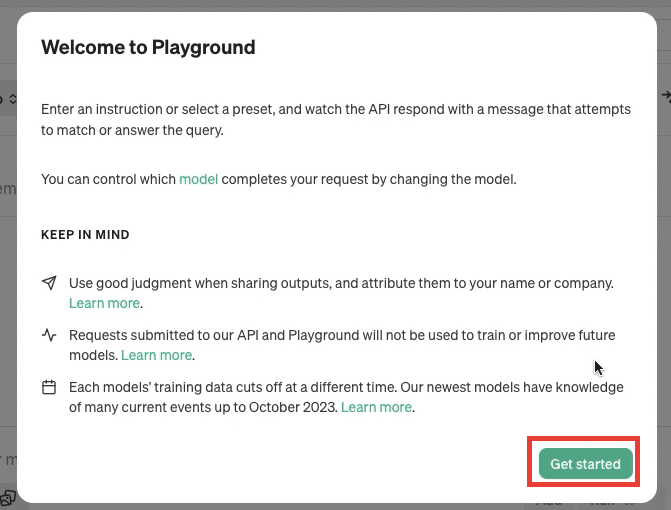The height and width of the screenshot is (510, 671).
Task: Click the text 'Requests submitted to our API'
Action: point(164,335)
